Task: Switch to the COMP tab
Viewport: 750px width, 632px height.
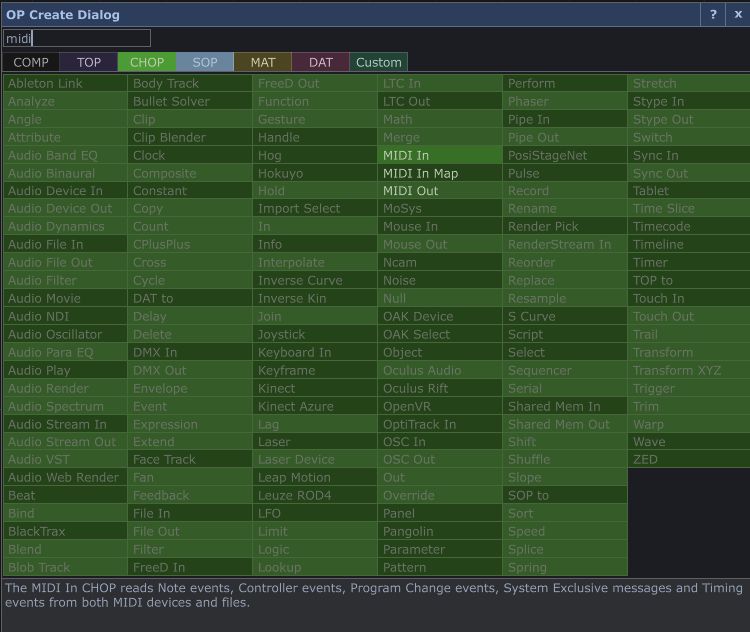Action: click(x=31, y=62)
